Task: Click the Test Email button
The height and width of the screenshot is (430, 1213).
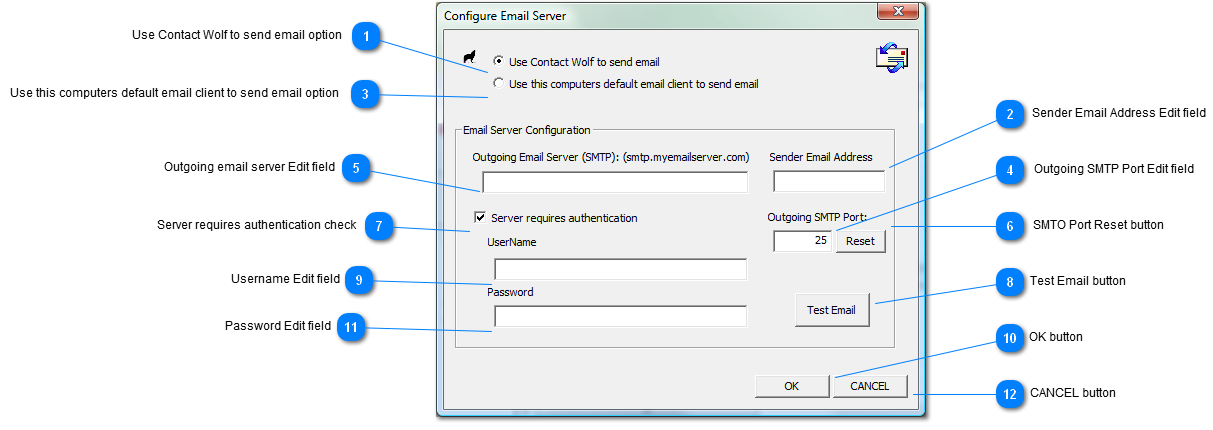Action: [x=832, y=310]
